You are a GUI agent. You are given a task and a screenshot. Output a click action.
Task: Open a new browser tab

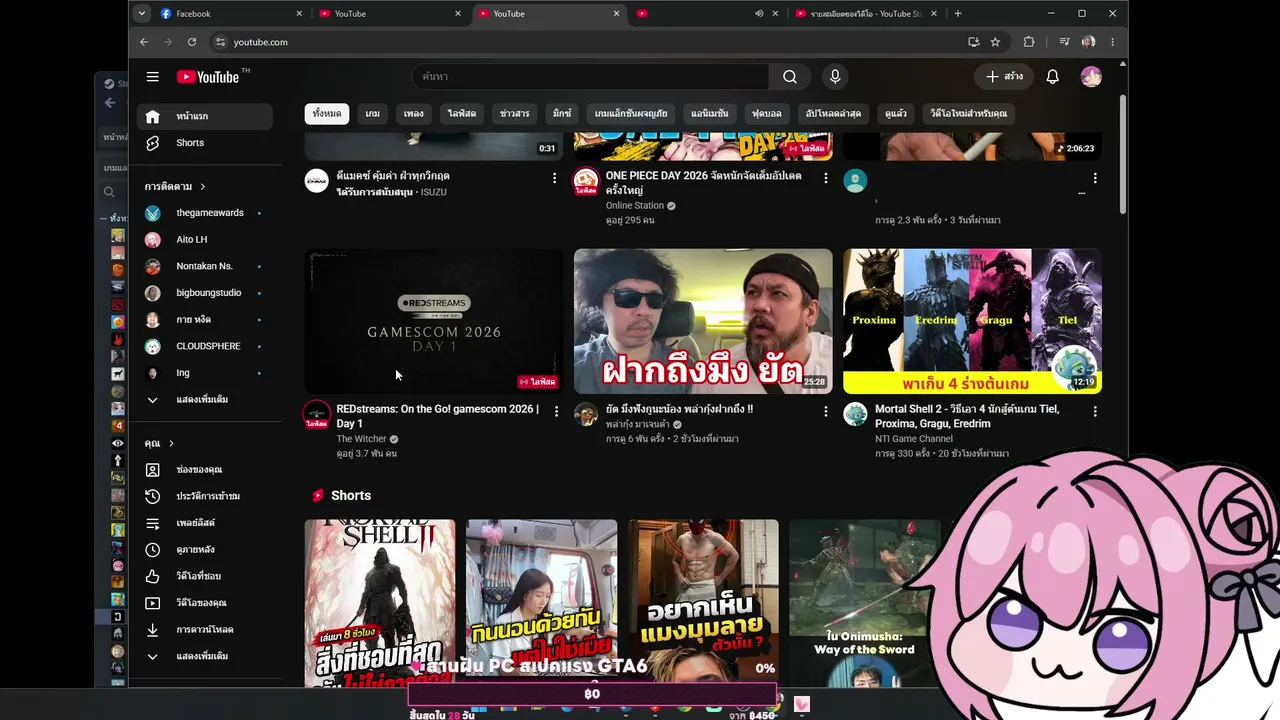[958, 14]
